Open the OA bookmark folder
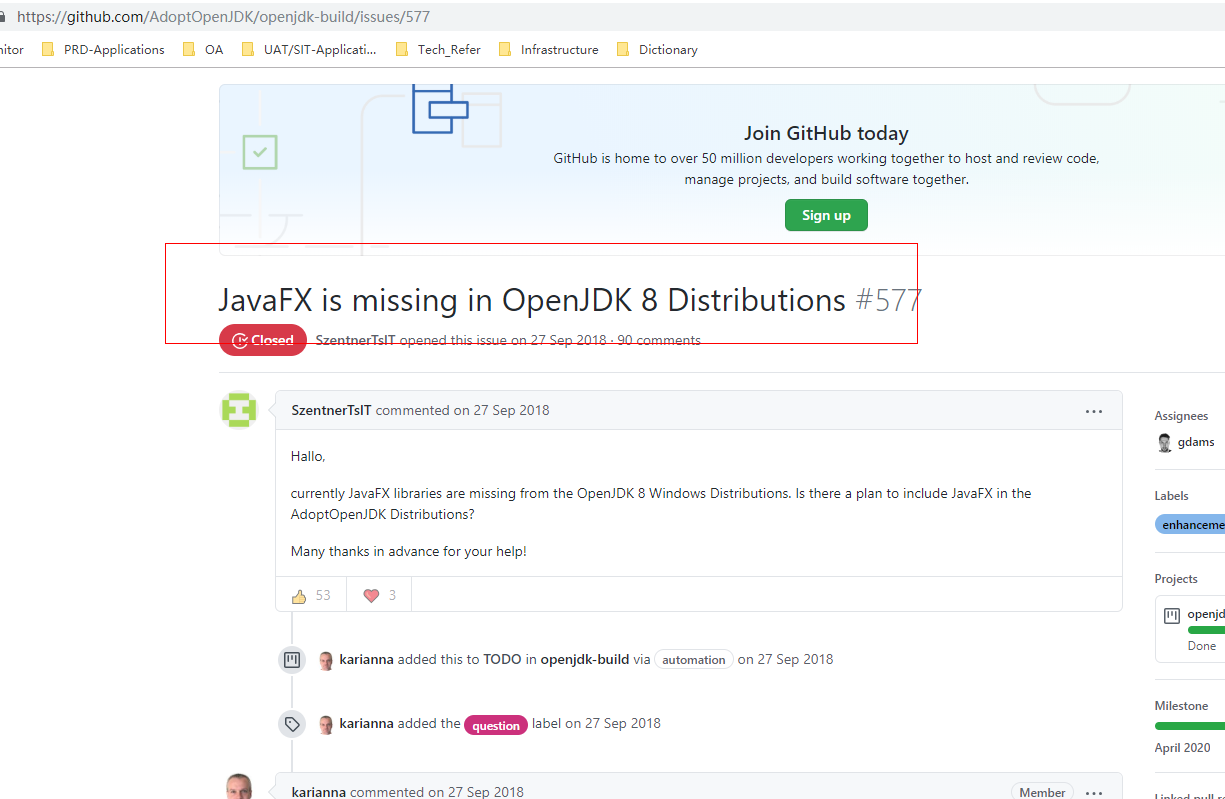 tap(203, 49)
